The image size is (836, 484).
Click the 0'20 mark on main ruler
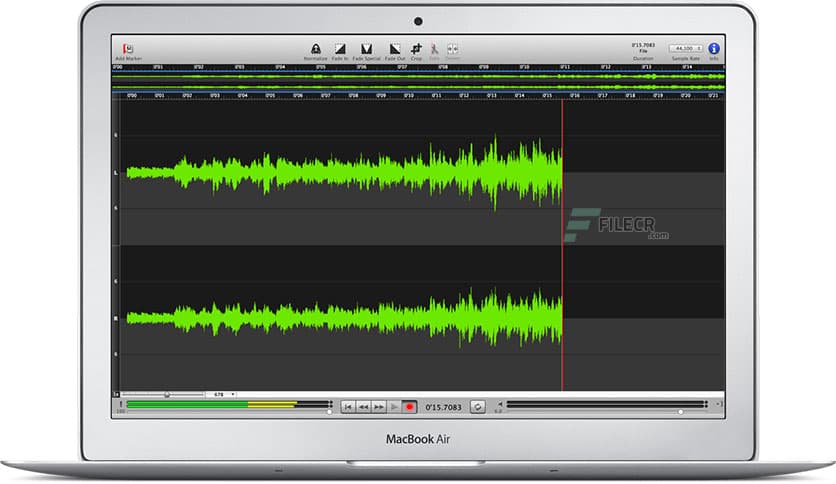(686, 95)
